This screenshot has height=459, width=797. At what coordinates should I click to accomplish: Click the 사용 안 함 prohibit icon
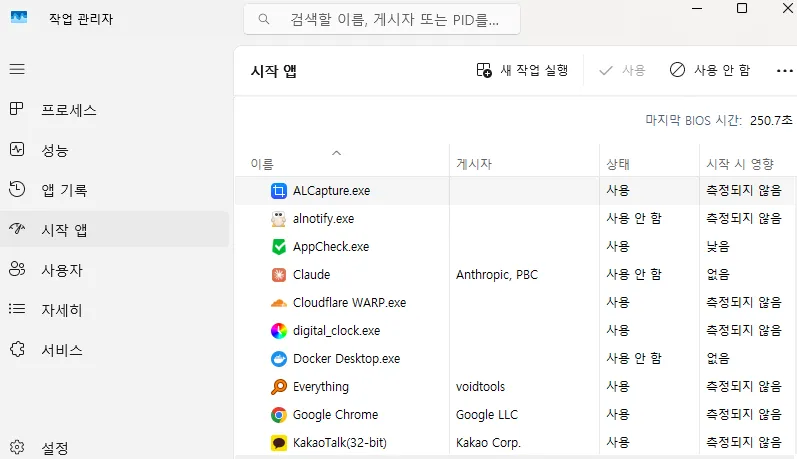coord(677,70)
